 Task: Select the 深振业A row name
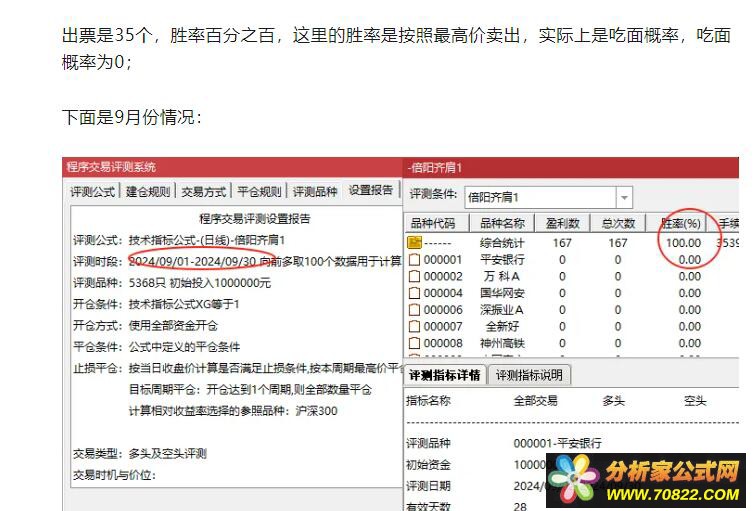click(502, 310)
